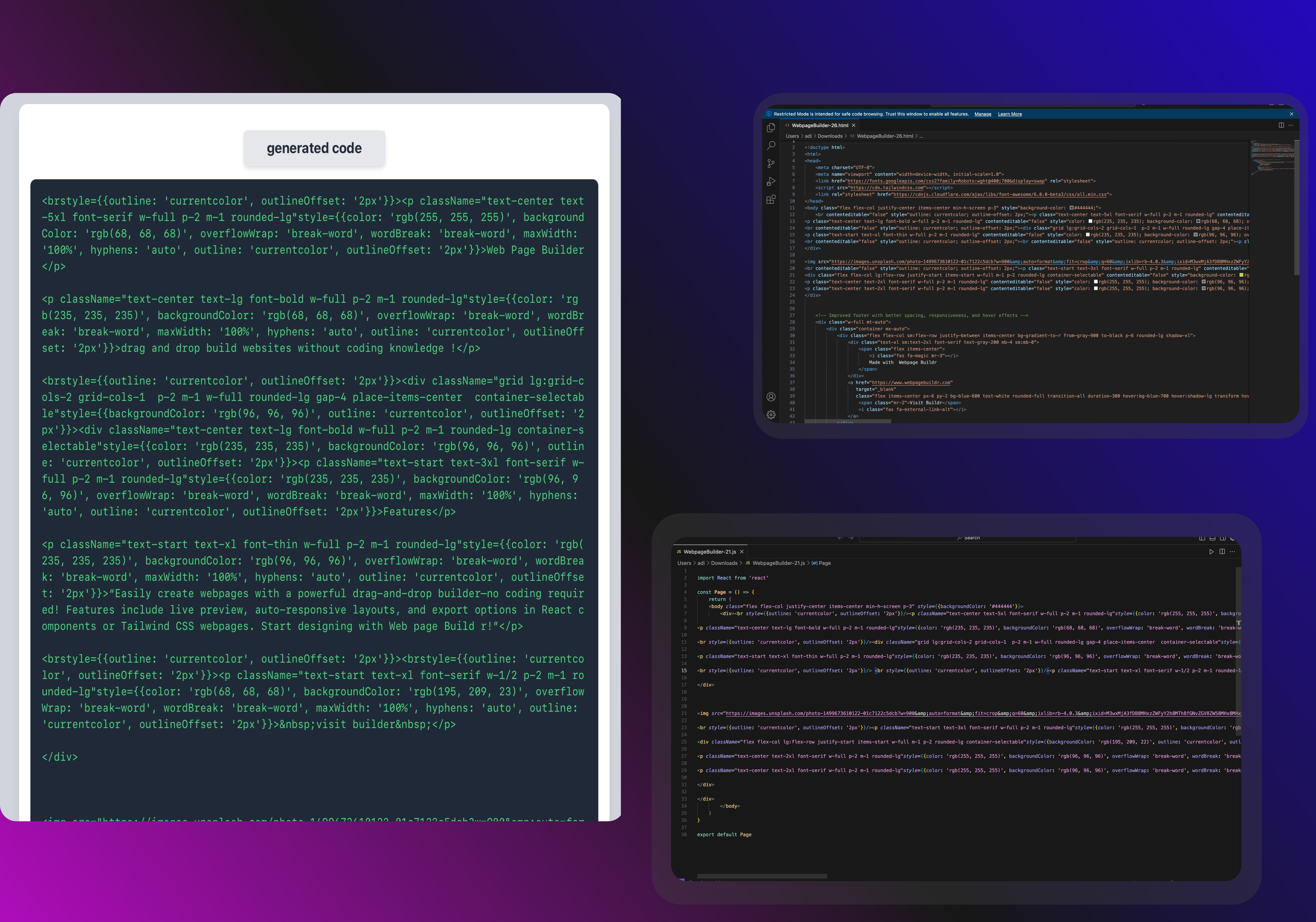
Task: Open More Actions in WebpageBuilder-21.js editor
Action: pyautogui.click(x=1232, y=552)
